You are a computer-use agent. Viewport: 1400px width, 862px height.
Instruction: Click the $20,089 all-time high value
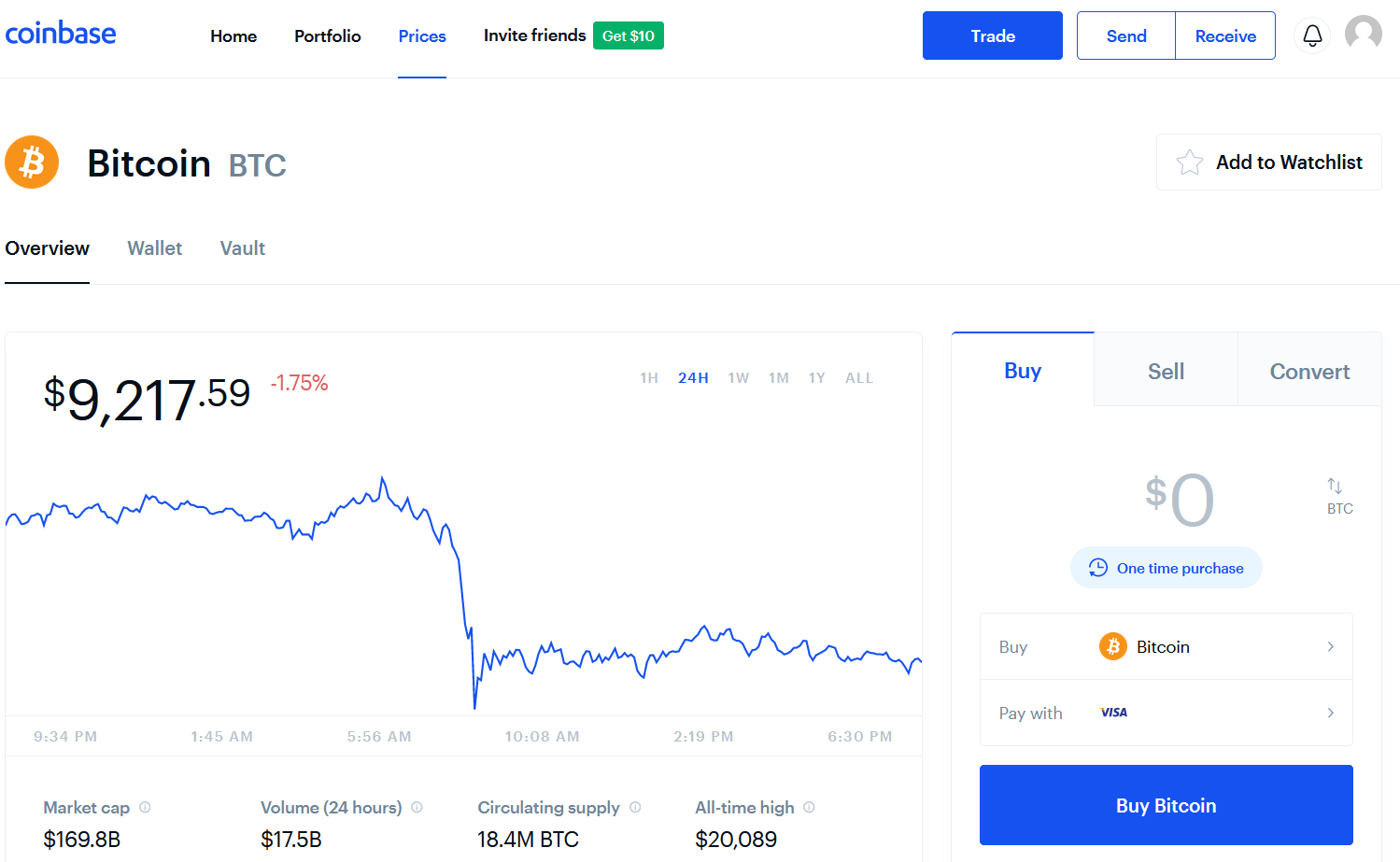pyautogui.click(x=736, y=840)
